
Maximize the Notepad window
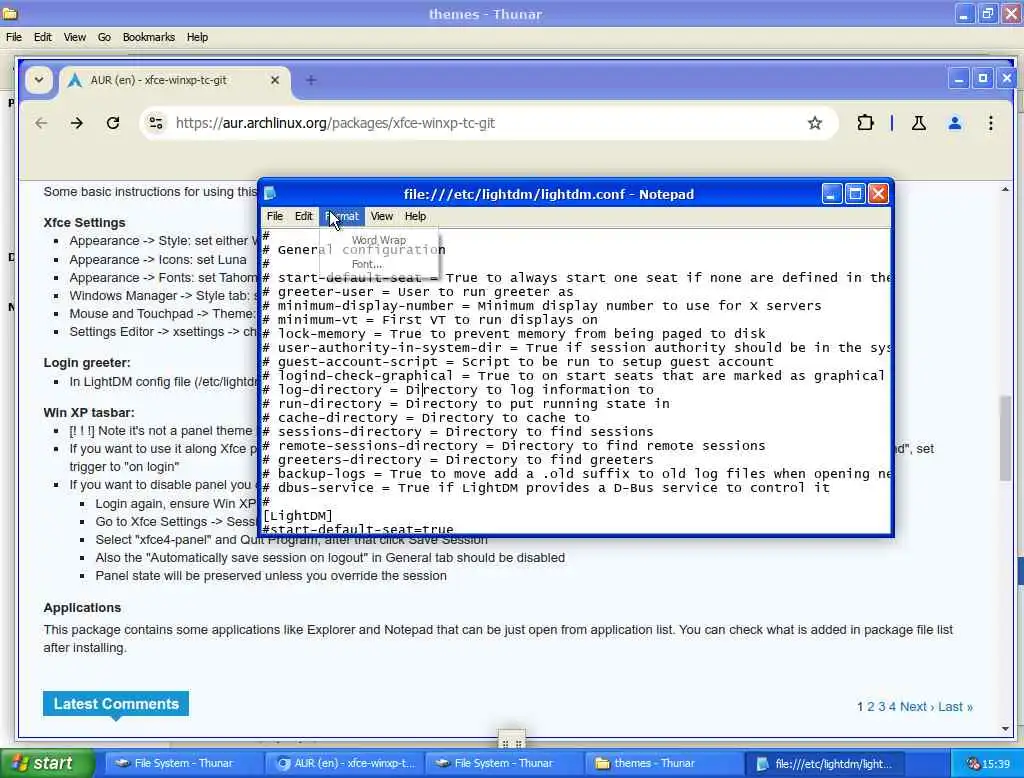(855, 194)
